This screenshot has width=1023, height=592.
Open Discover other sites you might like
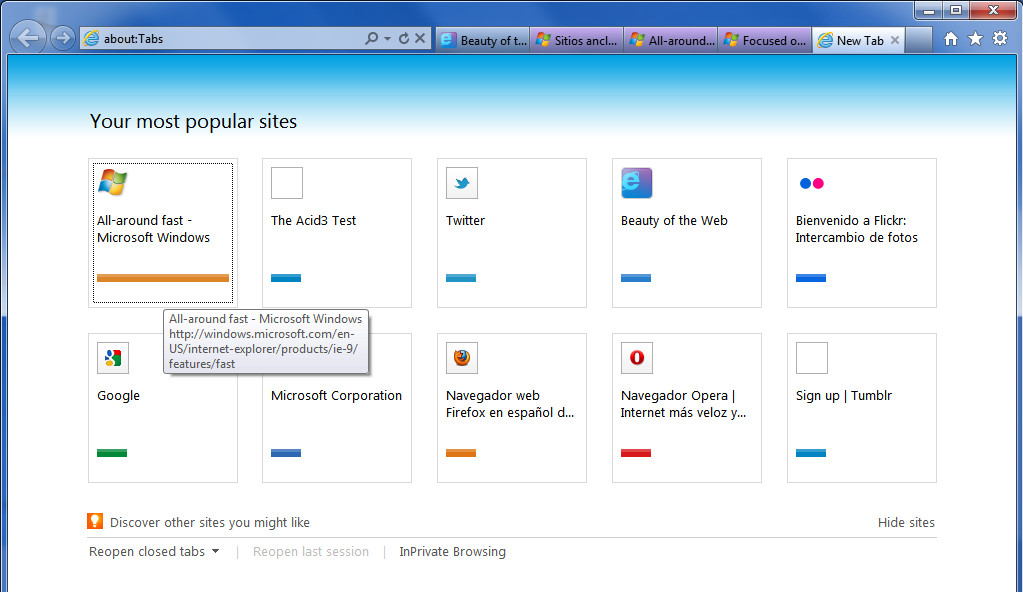[209, 522]
